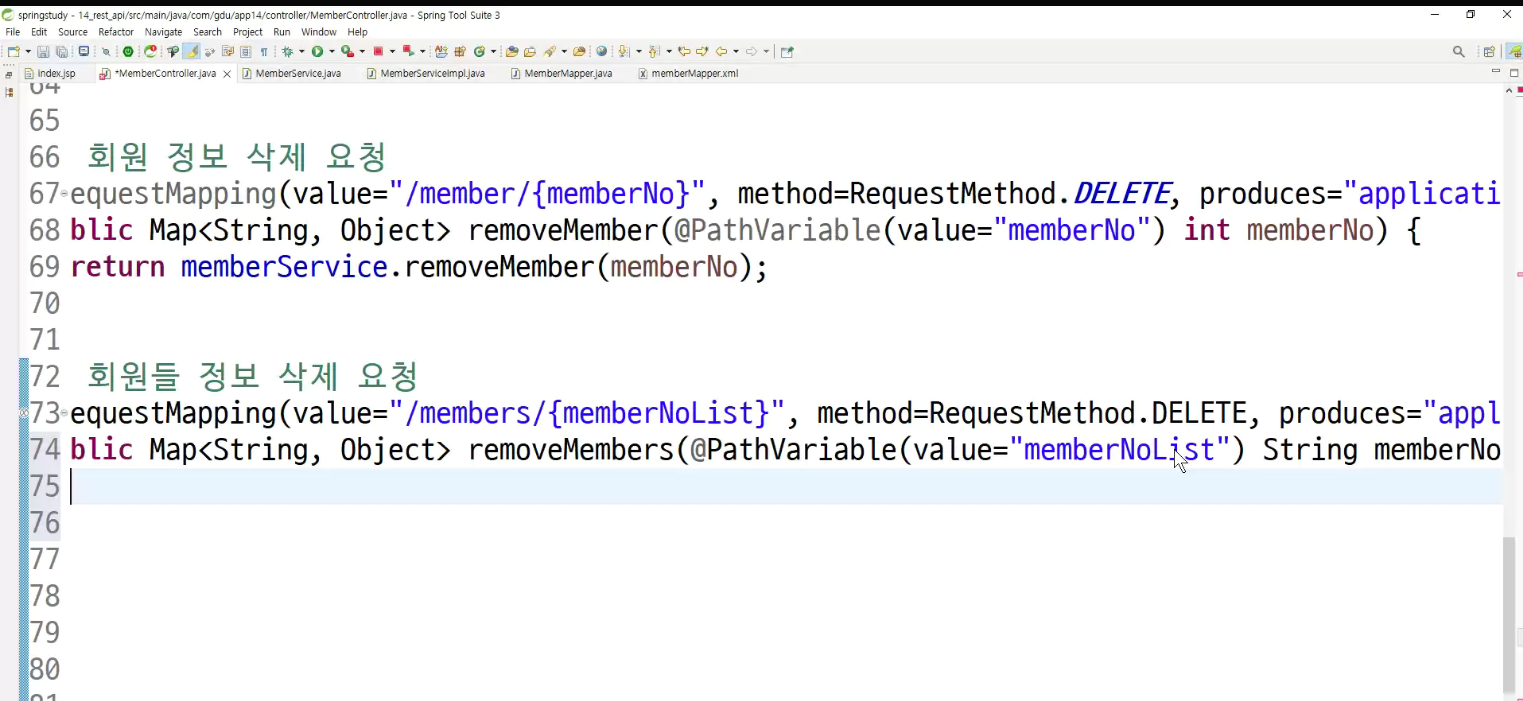Switch to the memberMapper.xml tab

(x=694, y=73)
